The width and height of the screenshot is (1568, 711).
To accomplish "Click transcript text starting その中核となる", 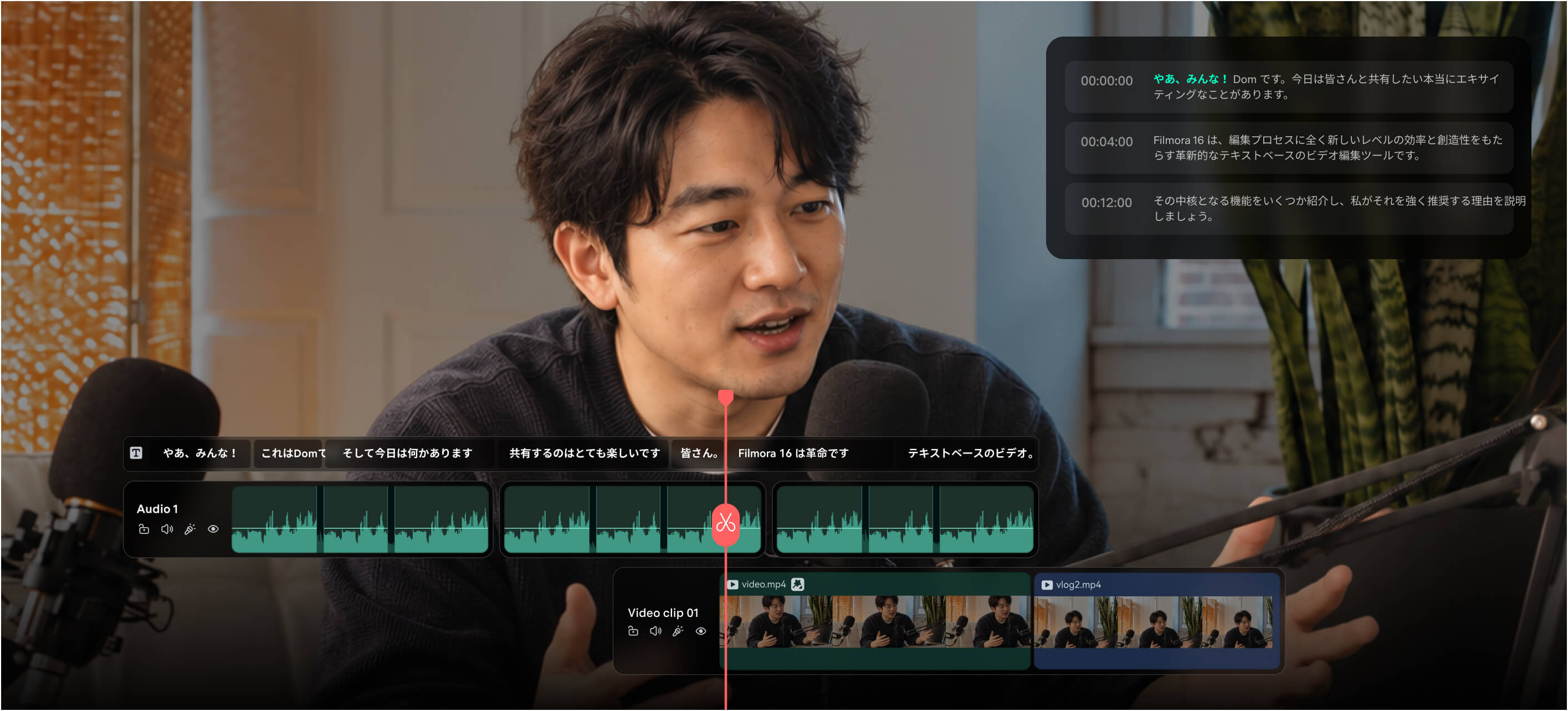I will coord(1339,209).
